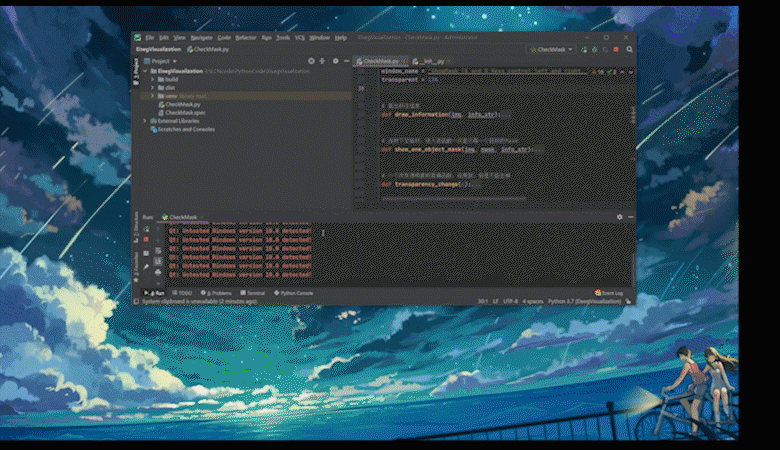
Task: Print console output with the printer icon
Action: (158, 272)
